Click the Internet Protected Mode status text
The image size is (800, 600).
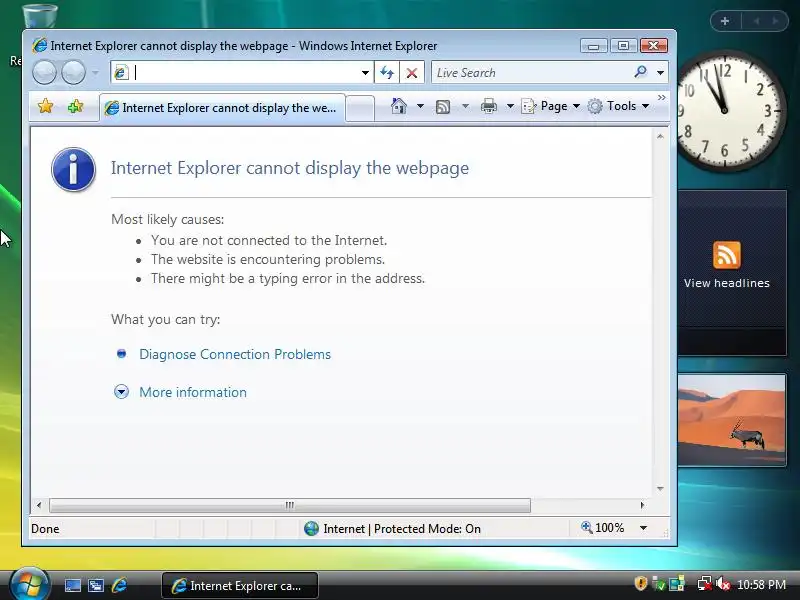(x=402, y=529)
